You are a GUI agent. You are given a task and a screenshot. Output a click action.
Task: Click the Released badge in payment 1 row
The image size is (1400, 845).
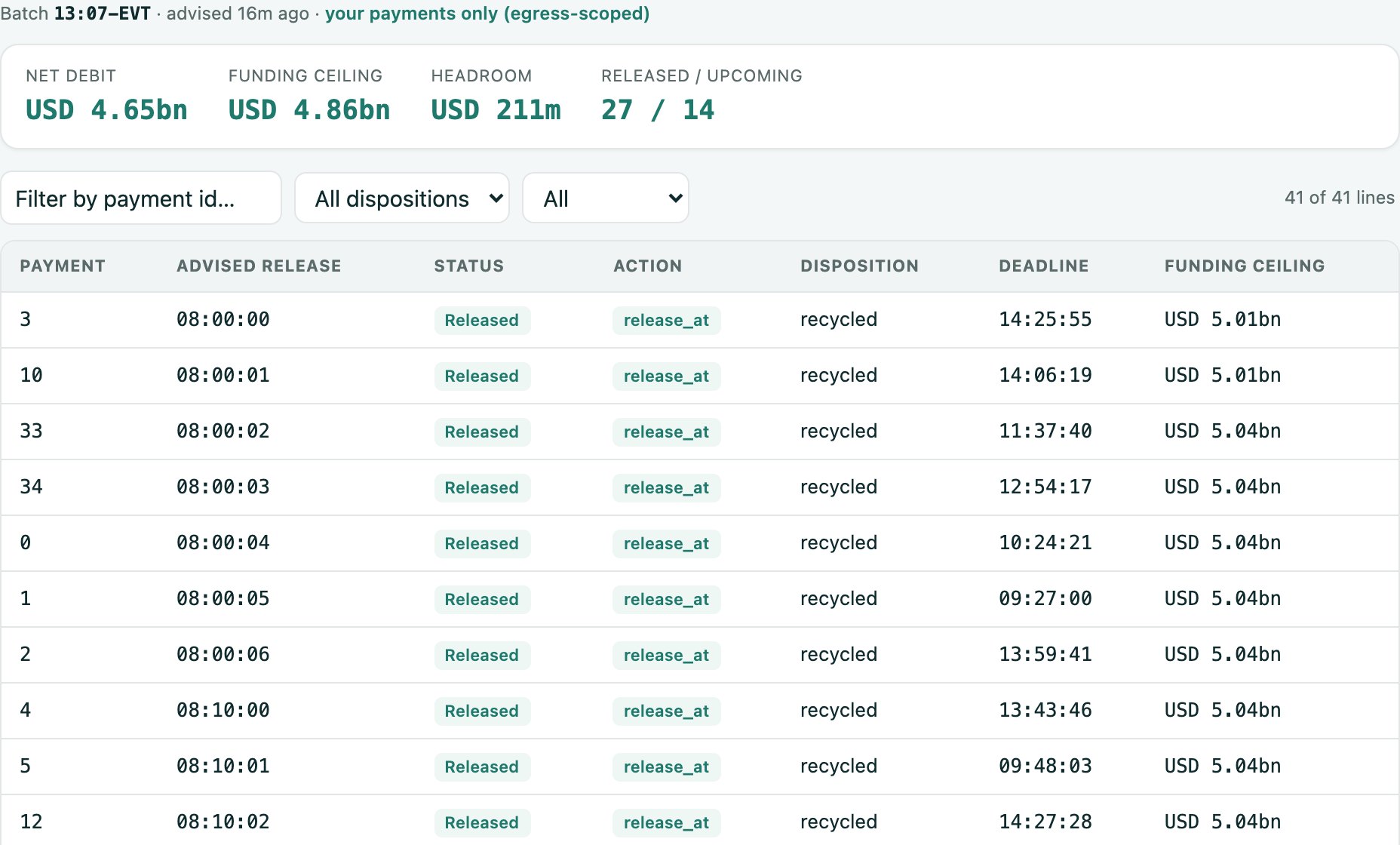coord(482,599)
